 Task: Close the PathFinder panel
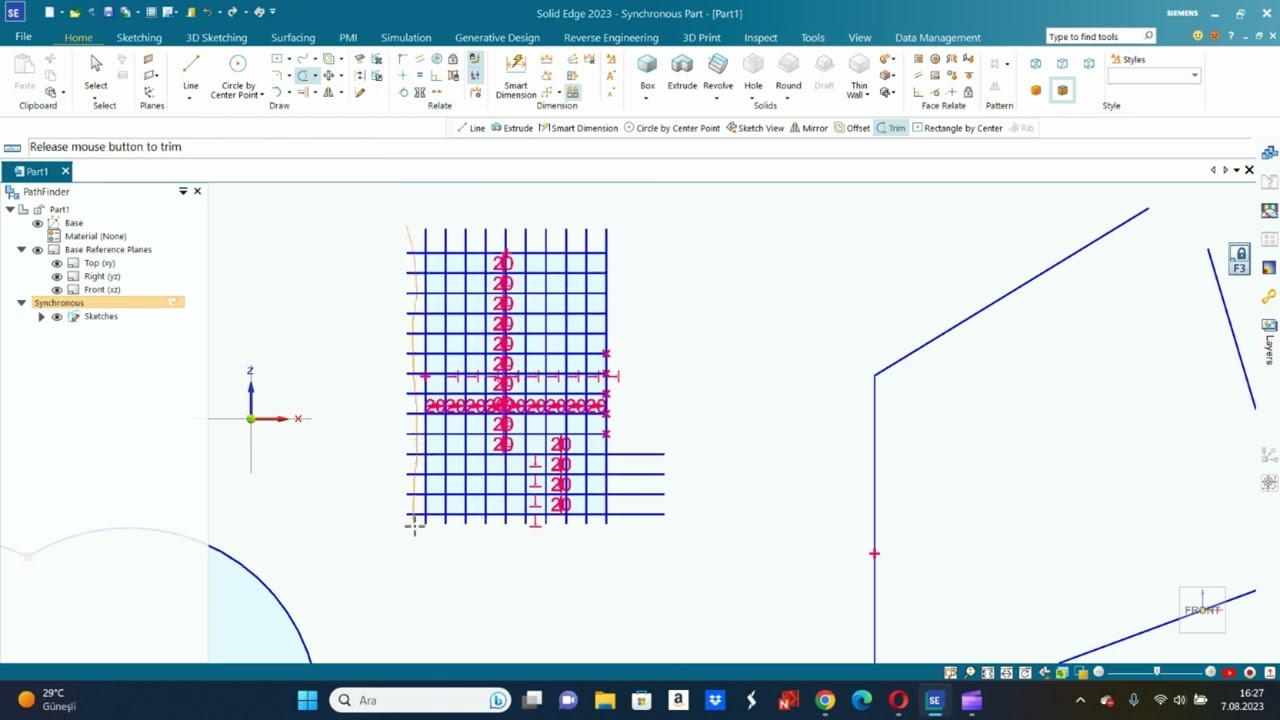197,191
